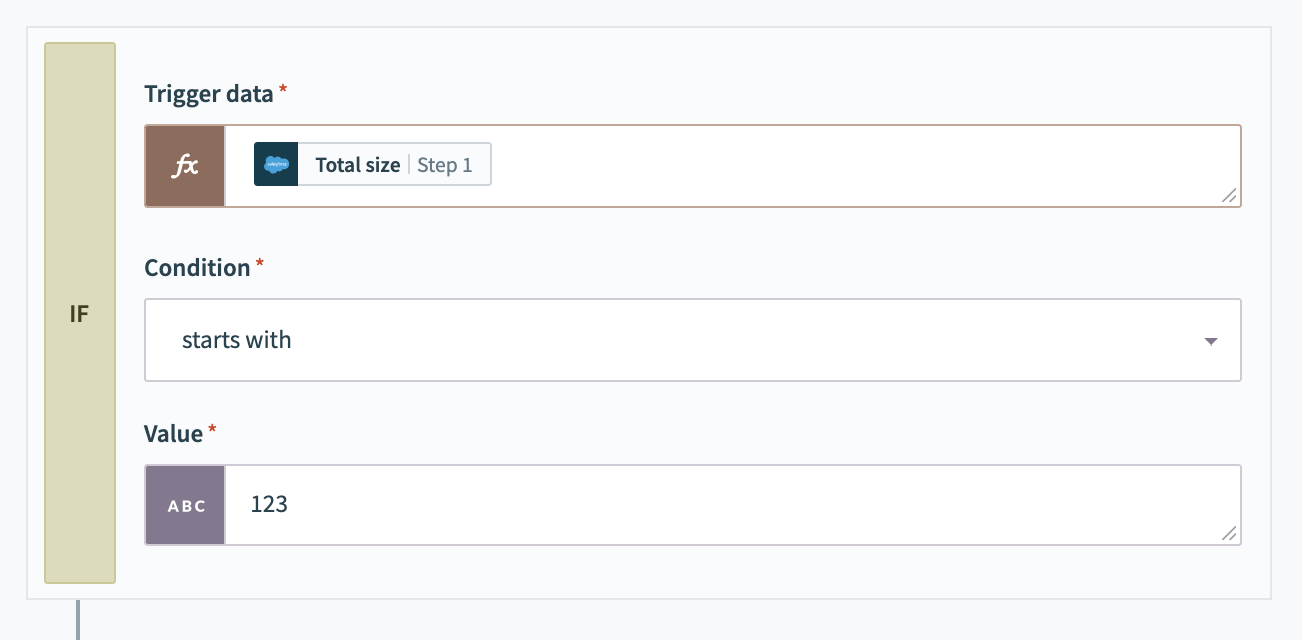Viewport: 1302px width, 640px height.
Task: Click the IF branch label block
Action: click(x=80, y=313)
